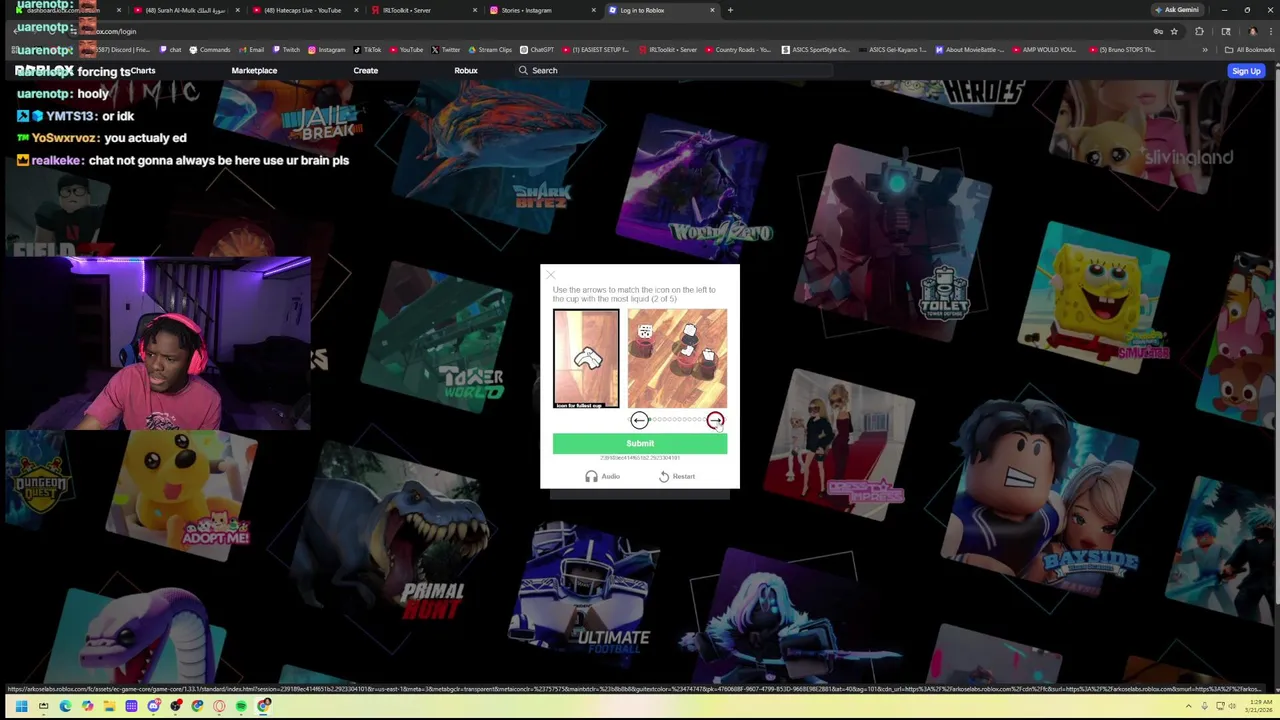Open Roblox Marketplace
1280x720 pixels.
pos(254,70)
